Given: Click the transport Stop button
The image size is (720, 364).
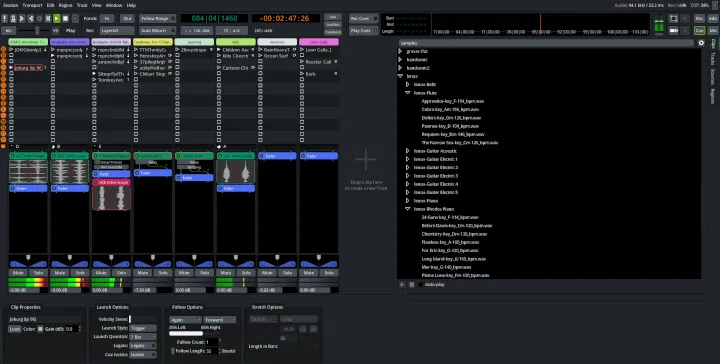Looking at the screenshot, I should [65, 18].
